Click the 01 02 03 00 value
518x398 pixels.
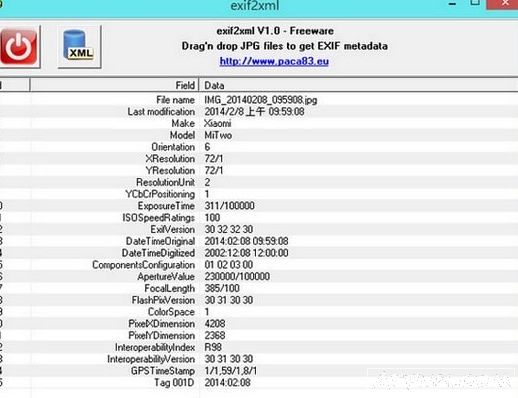229,265
